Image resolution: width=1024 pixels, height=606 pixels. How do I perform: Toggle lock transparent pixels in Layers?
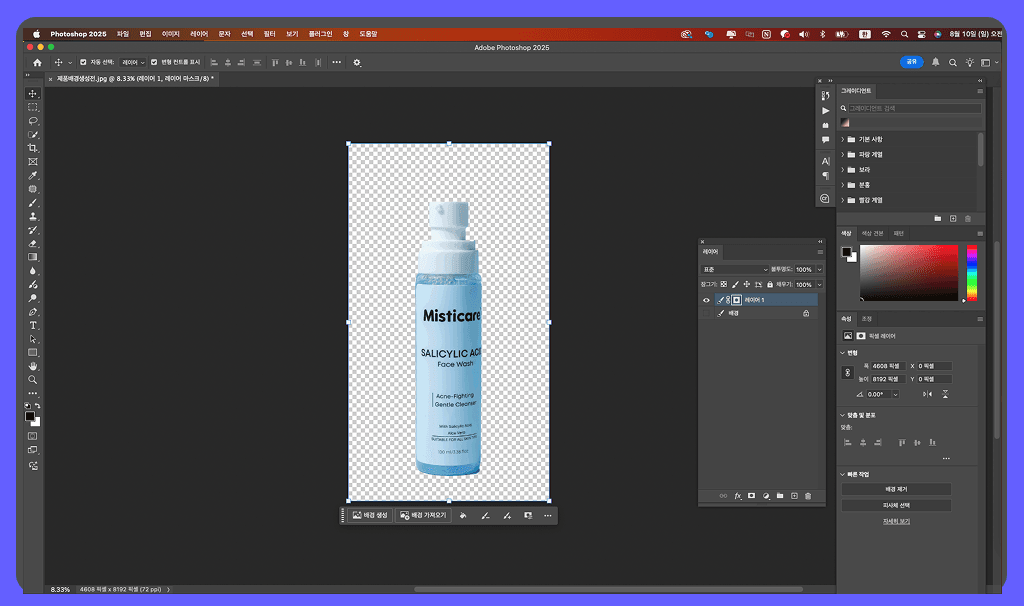(724, 285)
